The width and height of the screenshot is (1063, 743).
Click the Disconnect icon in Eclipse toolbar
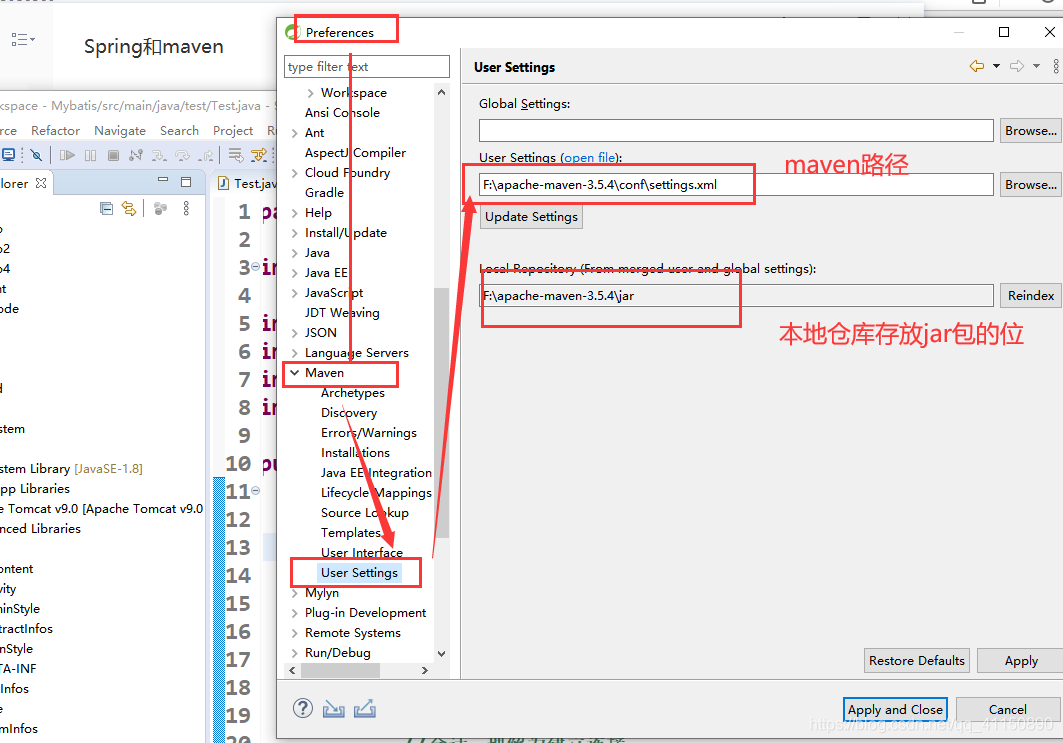(136, 155)
